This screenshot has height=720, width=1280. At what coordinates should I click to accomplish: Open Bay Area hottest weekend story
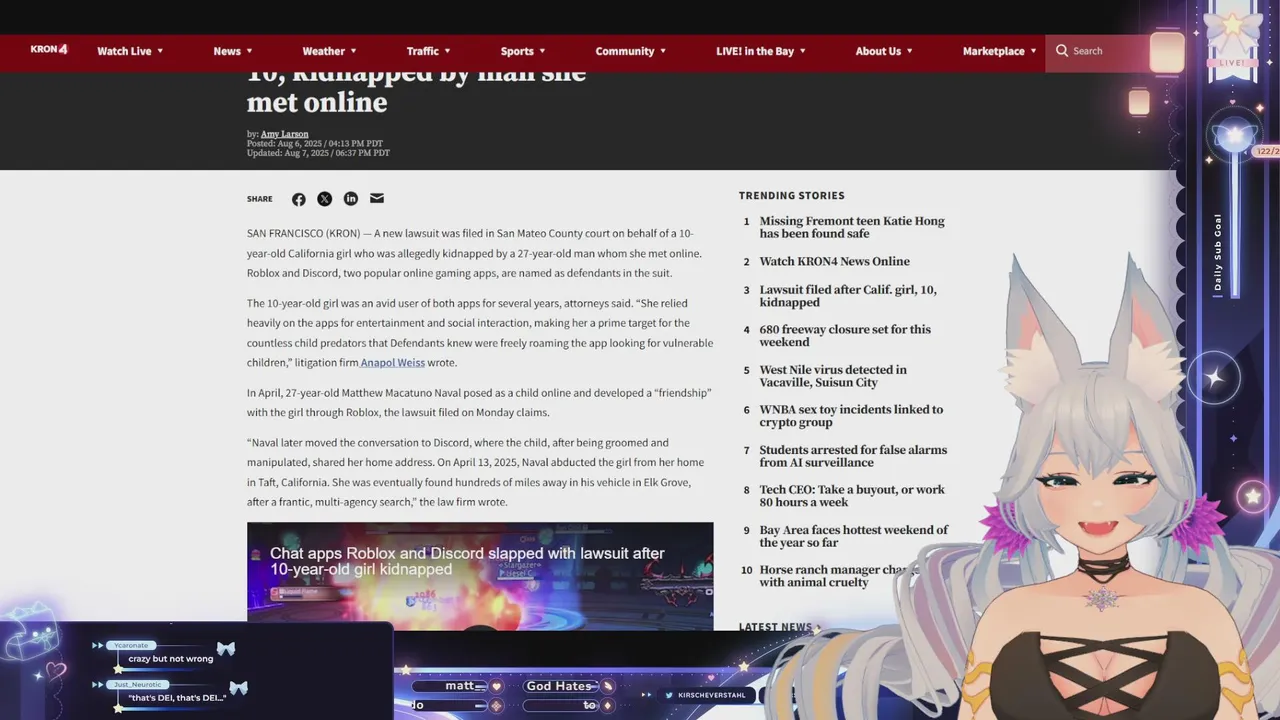853,536
